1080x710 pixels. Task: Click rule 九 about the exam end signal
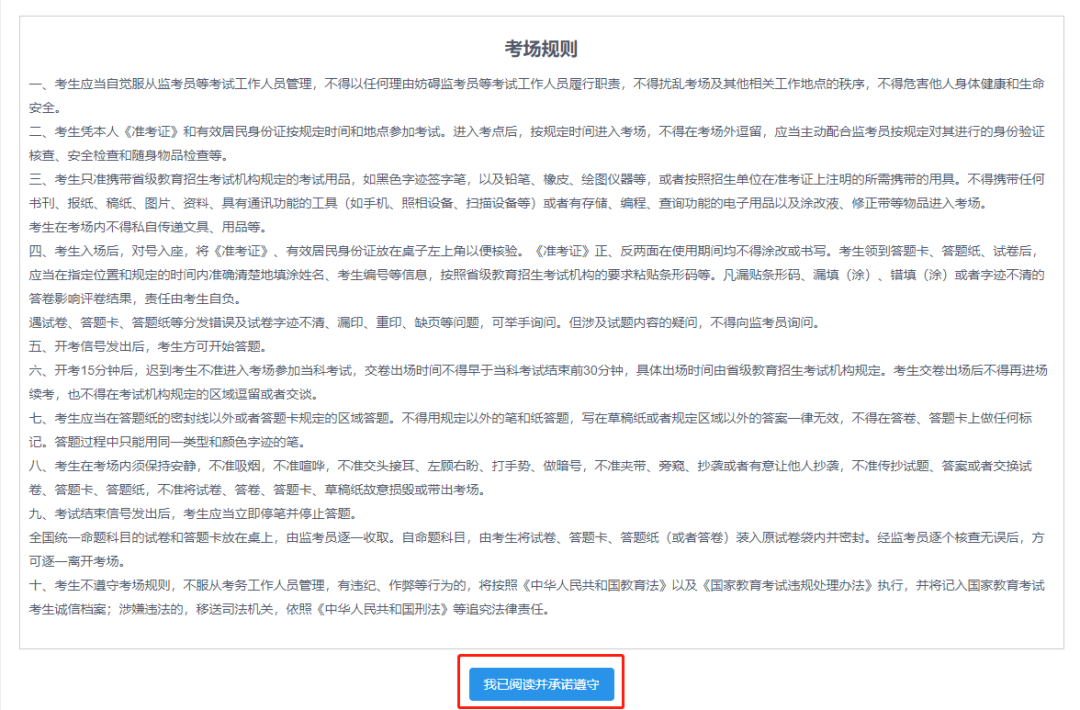coord(190,513)
